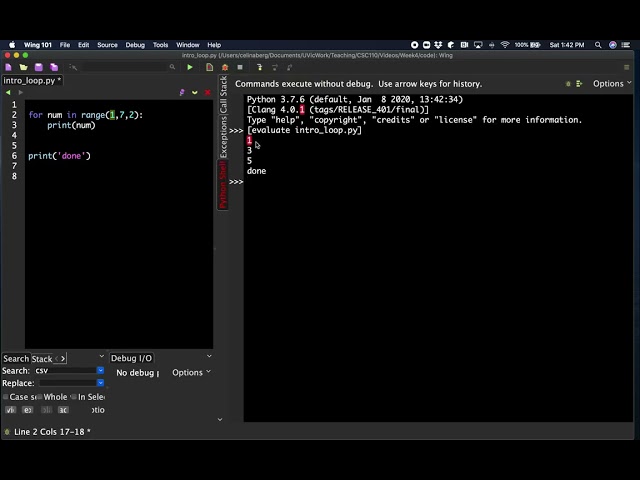Open the search panel Options menu
This screenshot has width=640, height=480.
(x=98, y=410)
